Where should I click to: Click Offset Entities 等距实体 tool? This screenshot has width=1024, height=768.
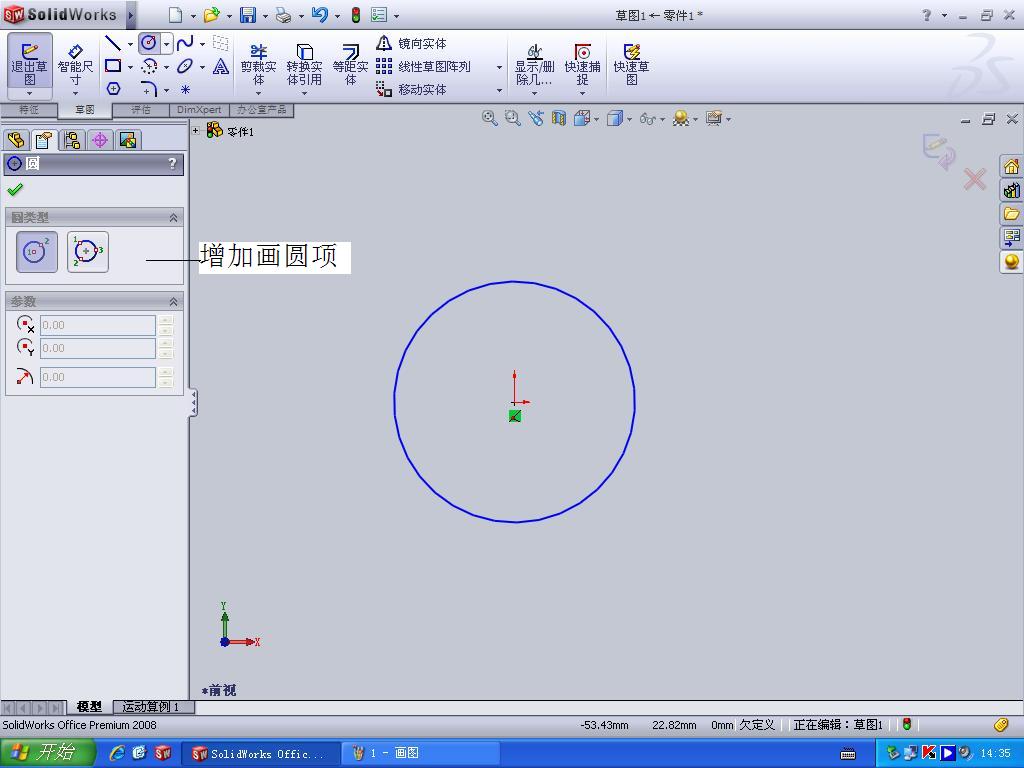tap(351, 65)
